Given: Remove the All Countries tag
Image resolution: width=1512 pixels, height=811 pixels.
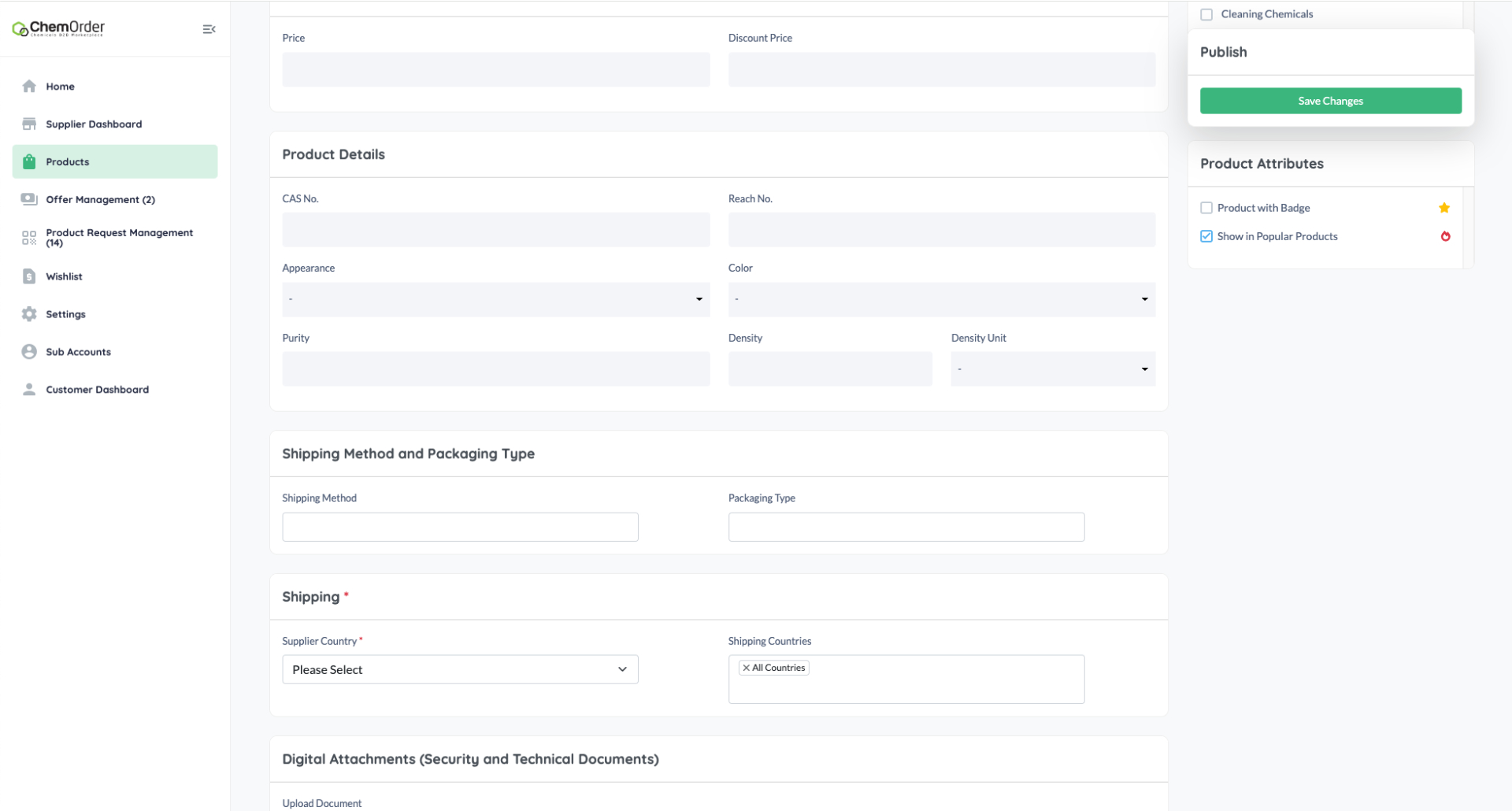Looking at the screenshot, I should [x=746, y=668].
